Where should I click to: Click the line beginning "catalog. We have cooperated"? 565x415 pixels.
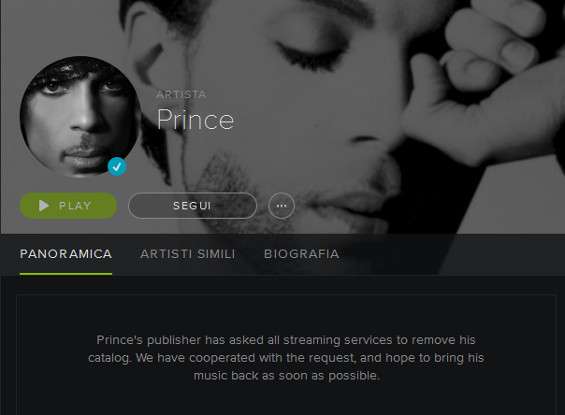pyautogui.click(x=286, y=358)
